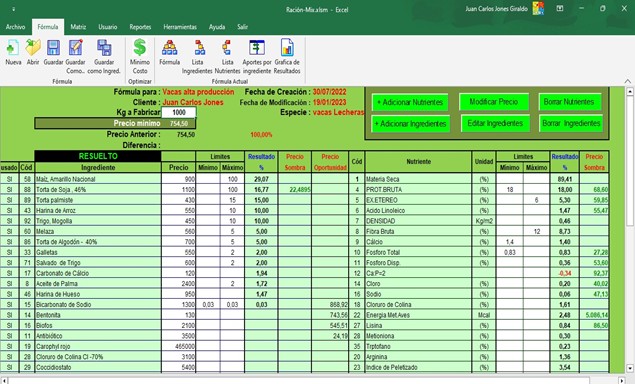635x384 pixels.
Task: Select nutrient Cloruro de Colina
Action: click(x=418, y=305)
